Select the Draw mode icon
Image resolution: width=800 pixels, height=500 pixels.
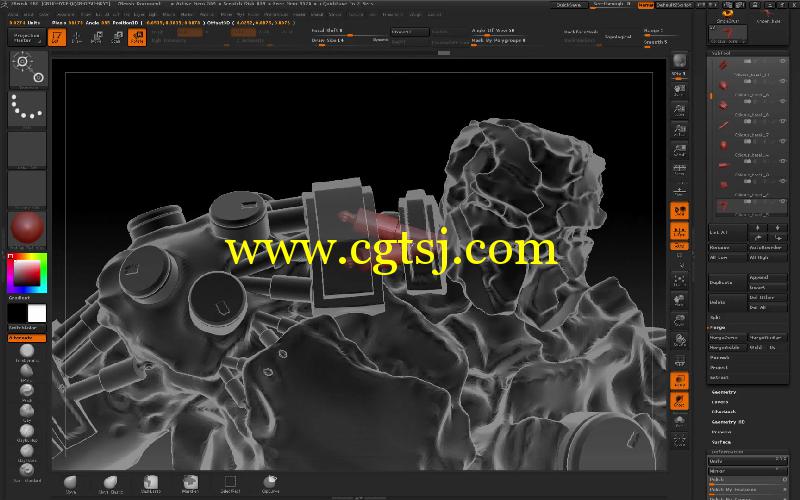[77, 37]
